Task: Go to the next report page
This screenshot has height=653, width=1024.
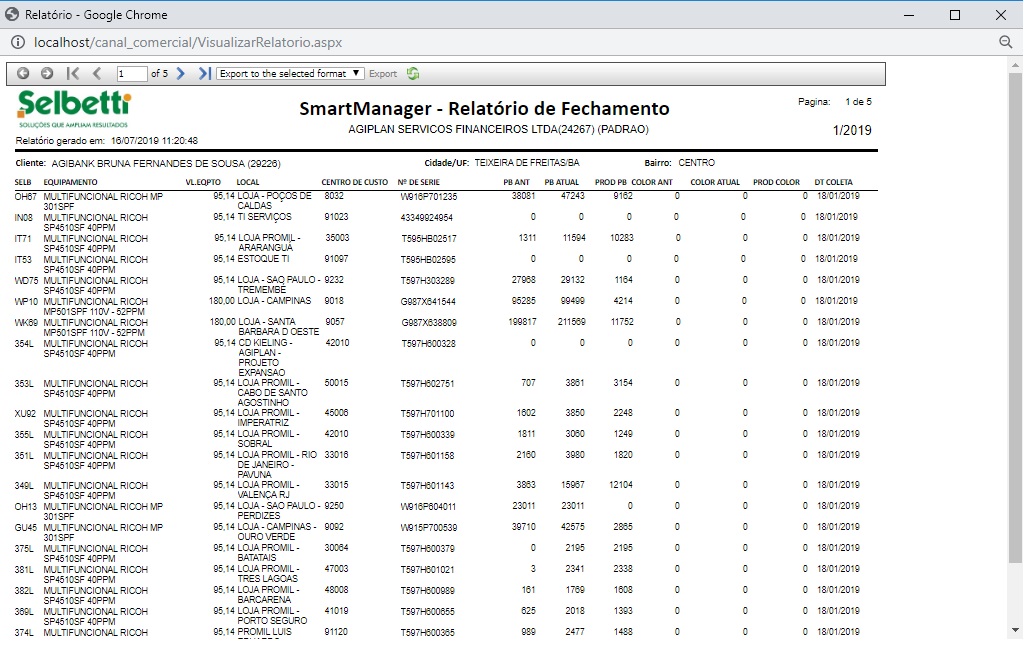Action: coord(181,74)
